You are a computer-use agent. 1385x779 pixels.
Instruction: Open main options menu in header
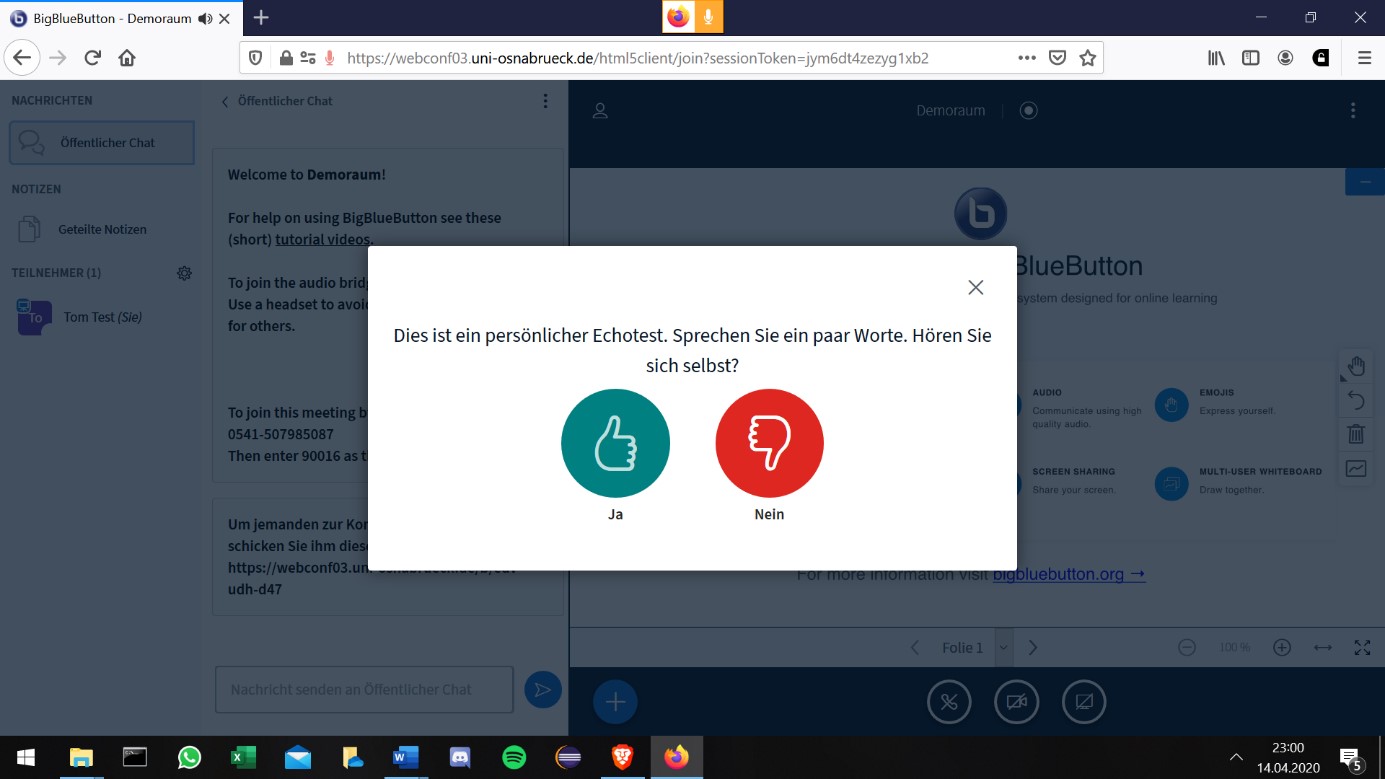1353,111
